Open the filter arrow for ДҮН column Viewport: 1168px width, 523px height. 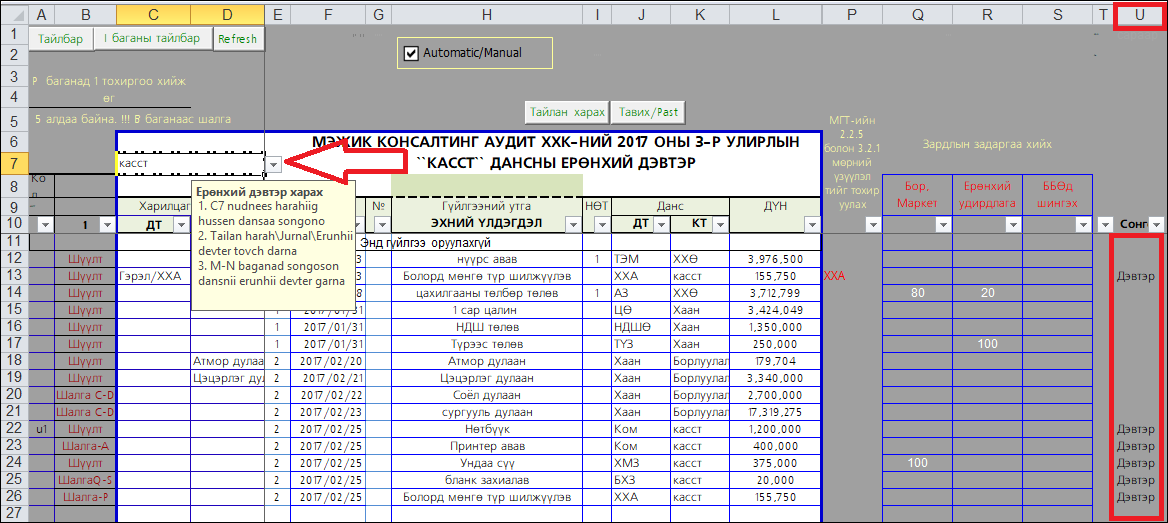click(811, 225)
